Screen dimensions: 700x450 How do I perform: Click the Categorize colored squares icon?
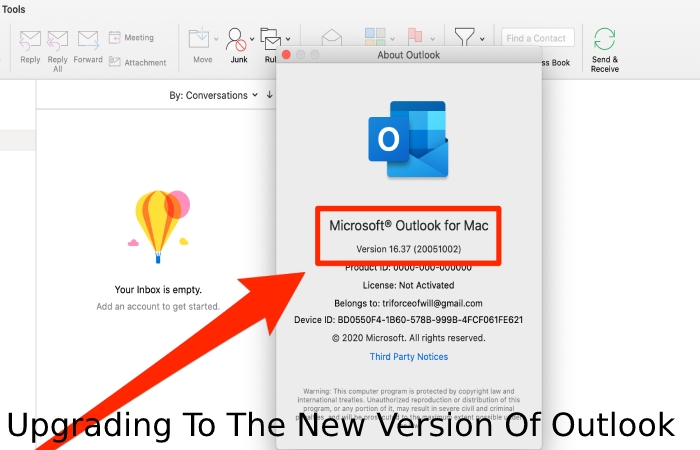point(375,37)
